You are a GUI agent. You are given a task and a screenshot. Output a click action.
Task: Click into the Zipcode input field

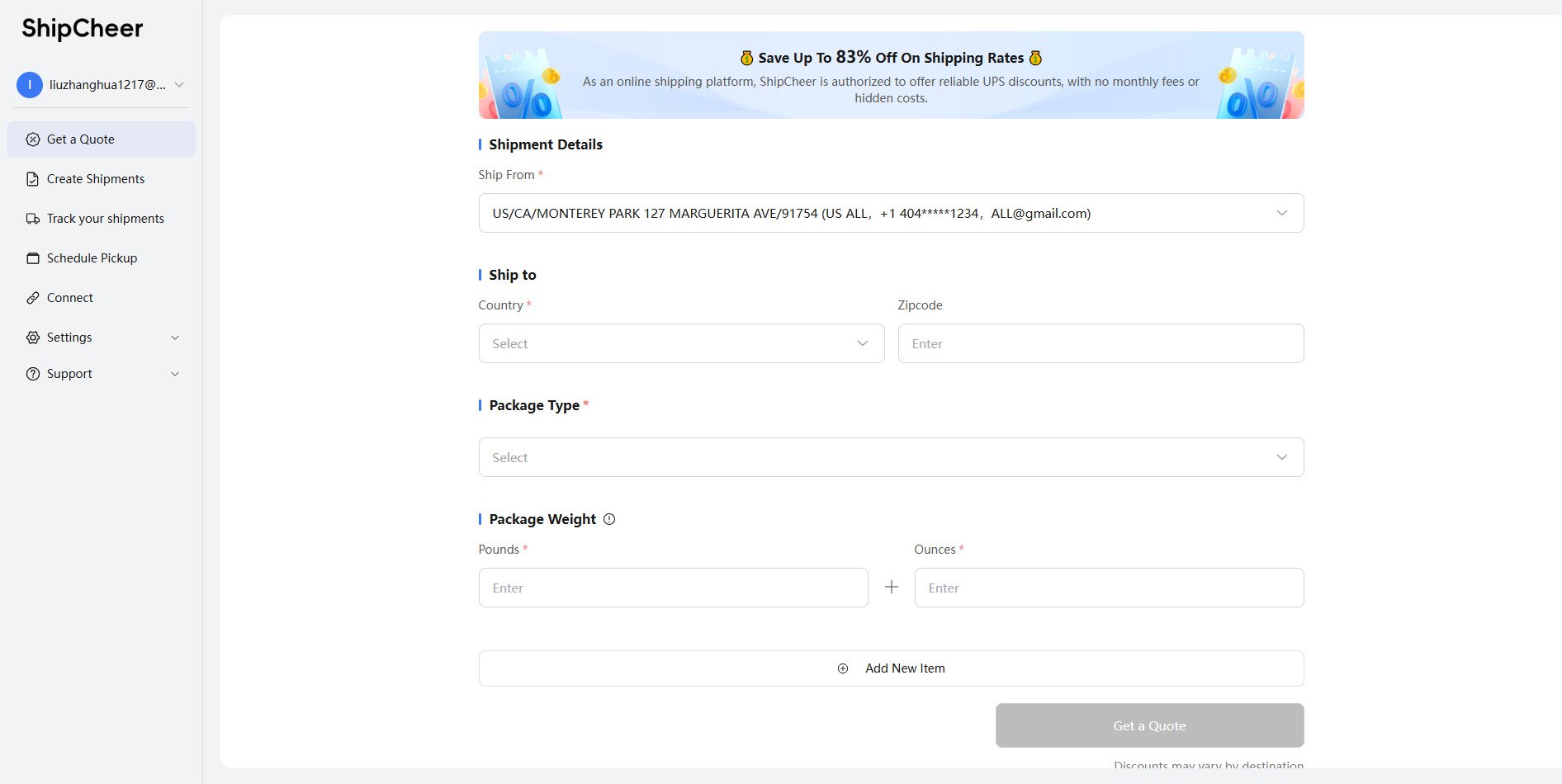(x=1100, y=343)
